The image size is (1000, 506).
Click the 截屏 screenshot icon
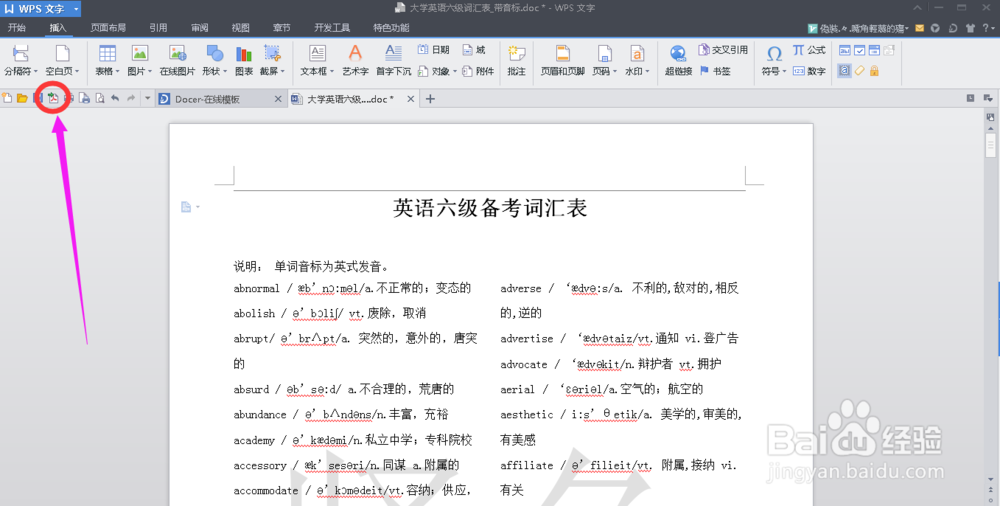(x=272, y=53)
